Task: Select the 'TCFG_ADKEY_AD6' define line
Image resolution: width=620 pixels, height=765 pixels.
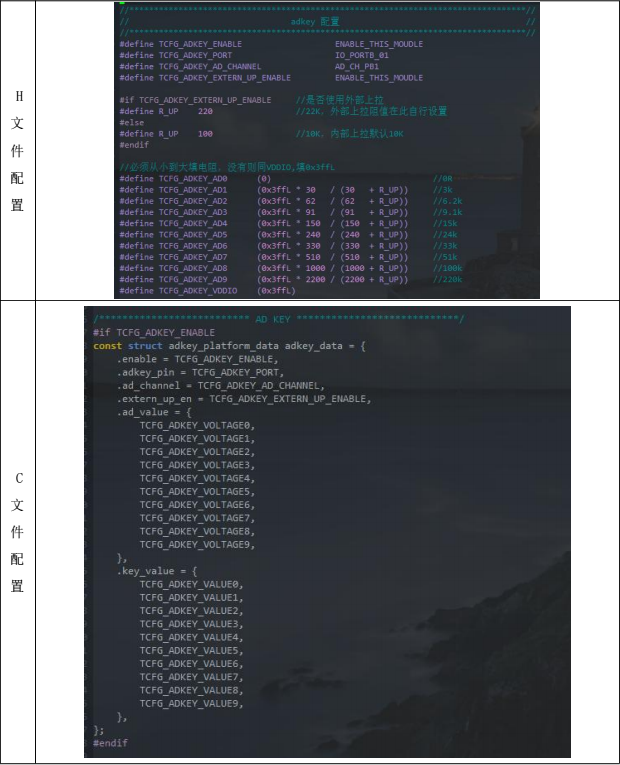Action: 288,246
